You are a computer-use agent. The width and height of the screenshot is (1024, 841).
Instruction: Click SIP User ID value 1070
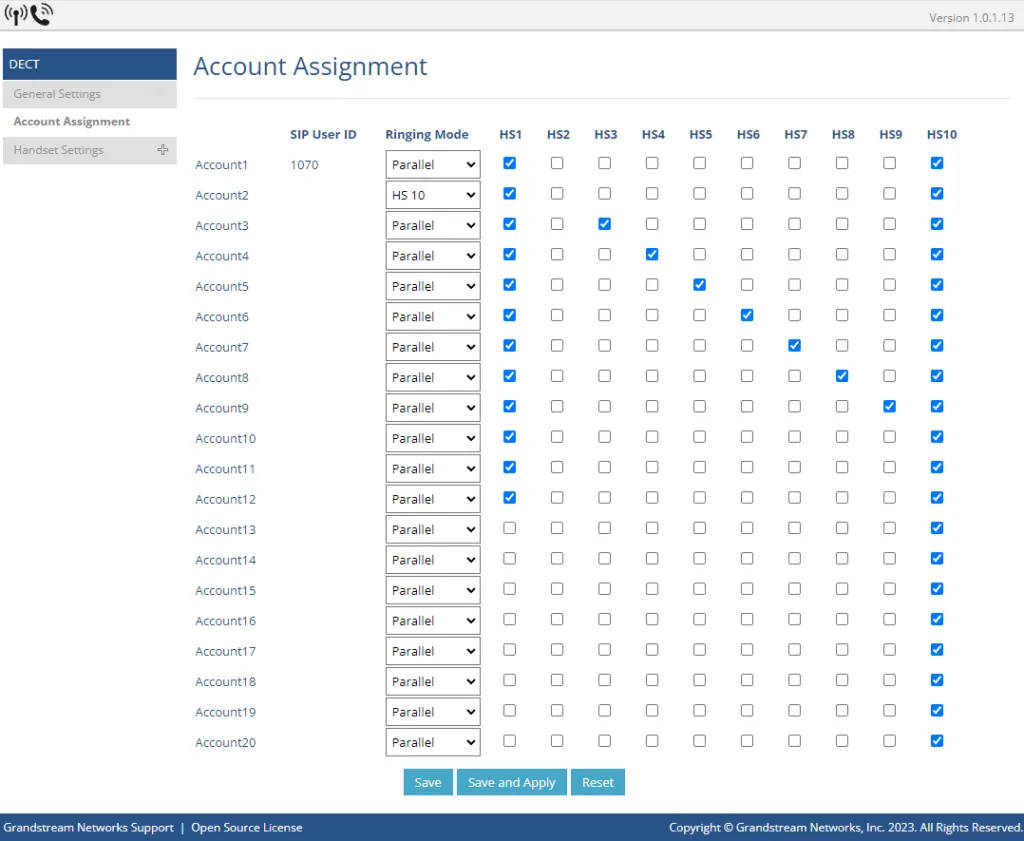click(304, 165)
